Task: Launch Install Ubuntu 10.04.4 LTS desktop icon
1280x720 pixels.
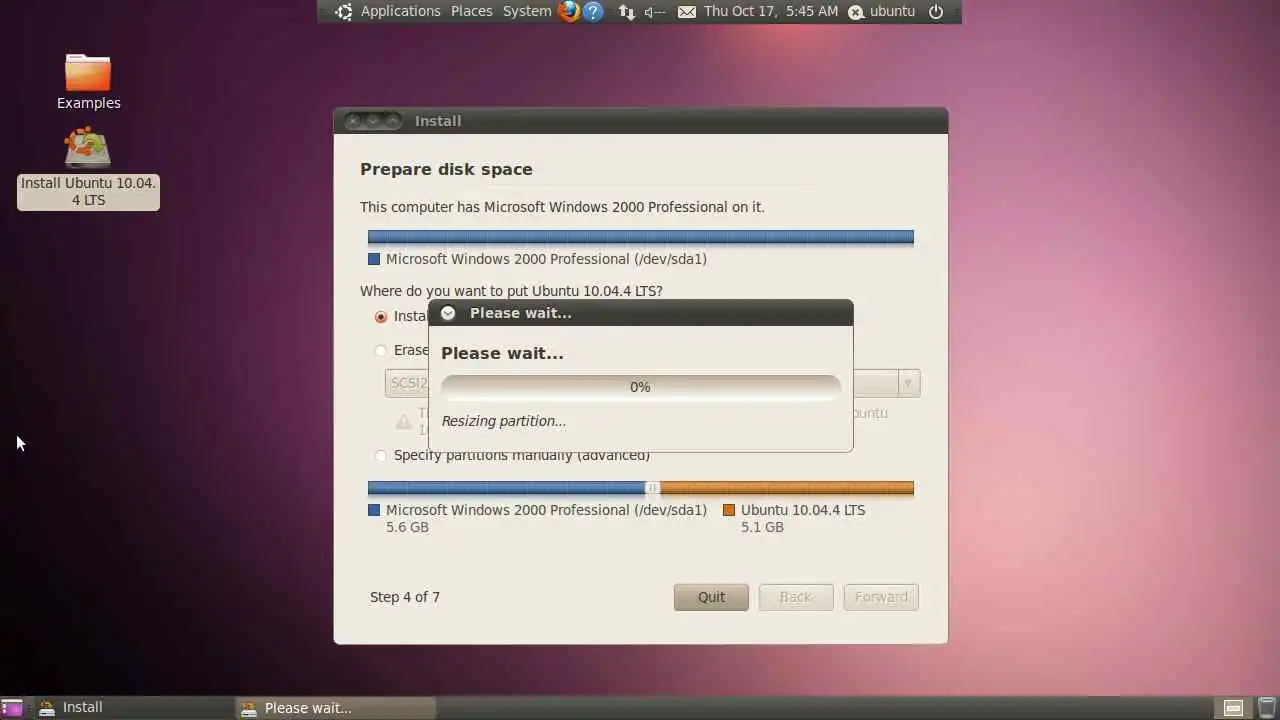Action: 88,149
